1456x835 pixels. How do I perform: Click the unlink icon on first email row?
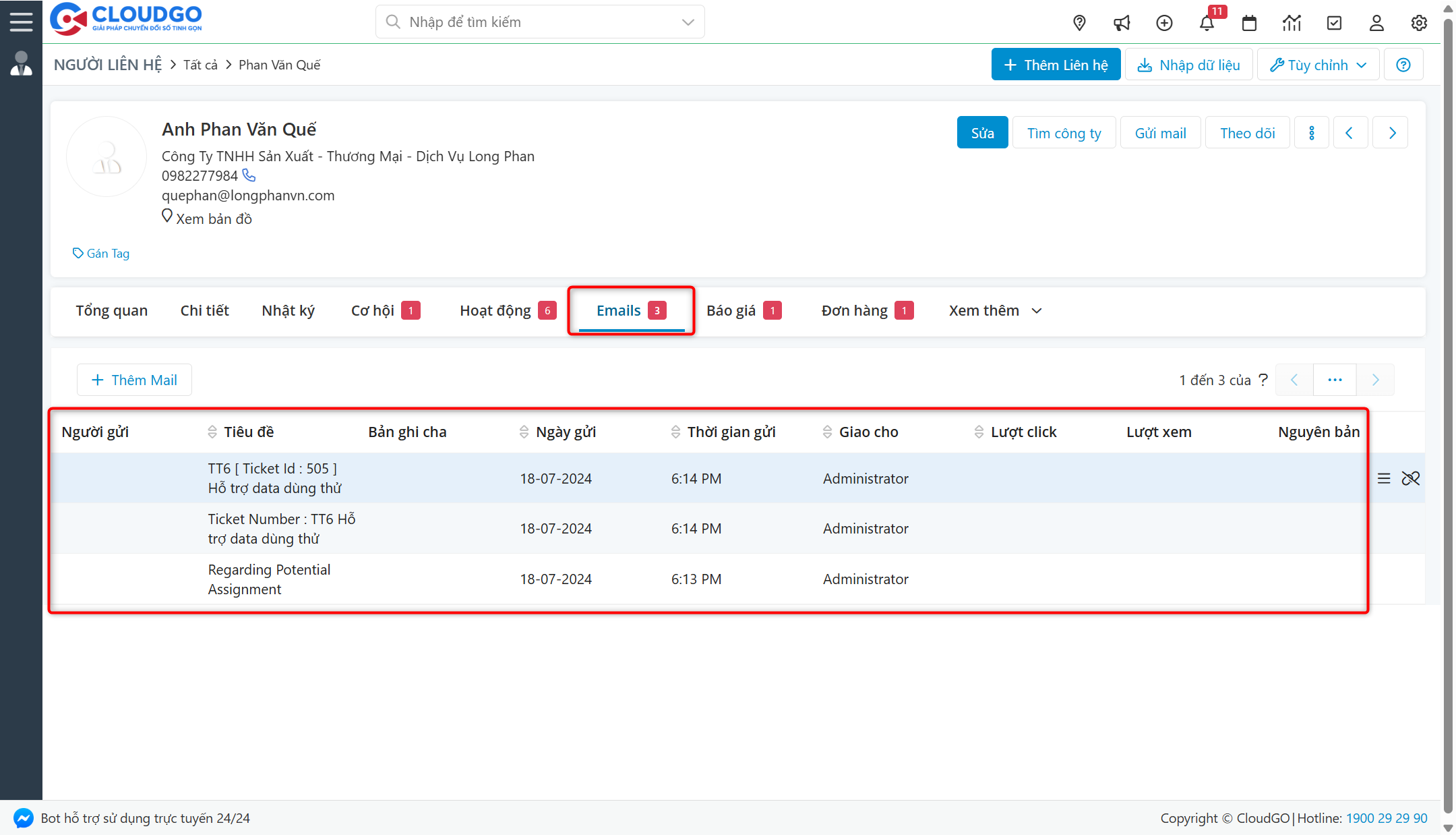(1411, 478)
